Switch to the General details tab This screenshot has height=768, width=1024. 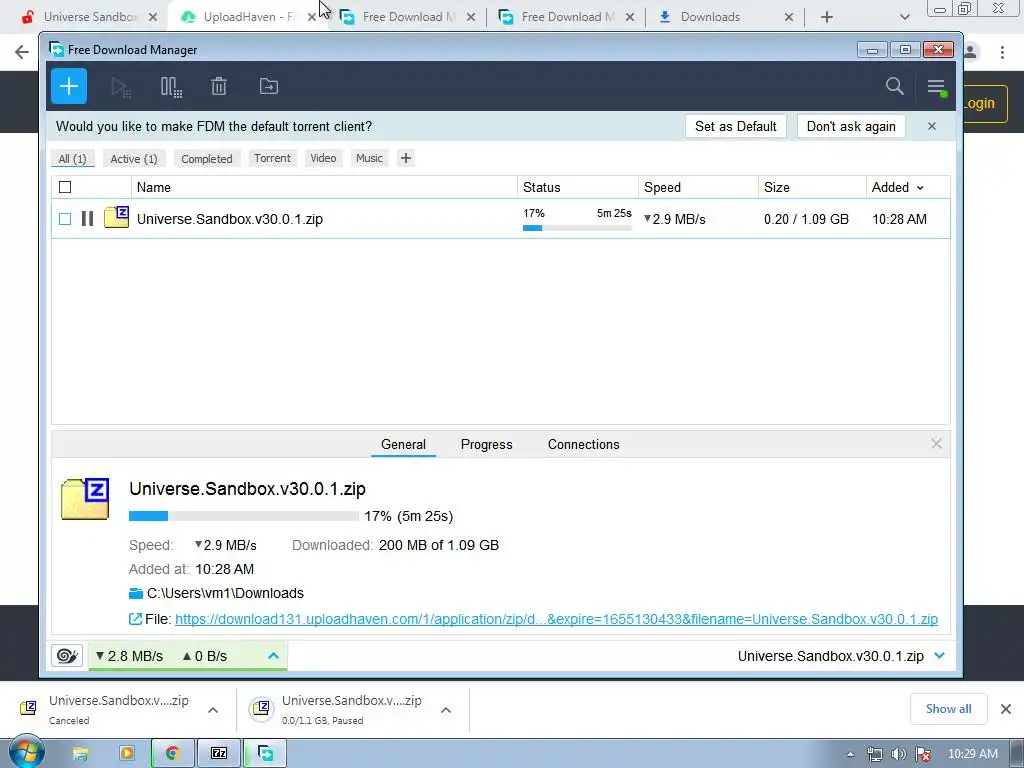(403, 444)
